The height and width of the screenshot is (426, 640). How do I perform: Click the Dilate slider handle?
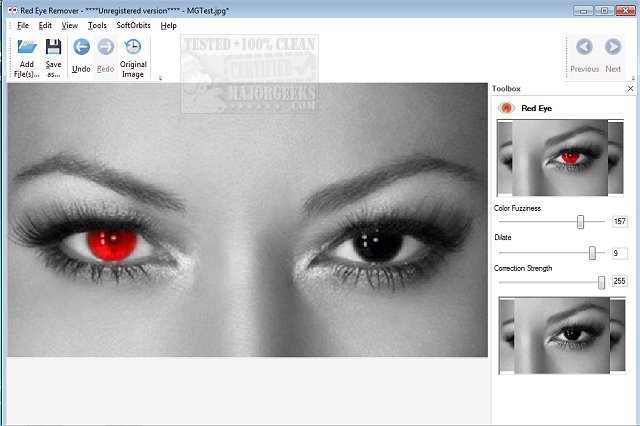coord(592,253)
